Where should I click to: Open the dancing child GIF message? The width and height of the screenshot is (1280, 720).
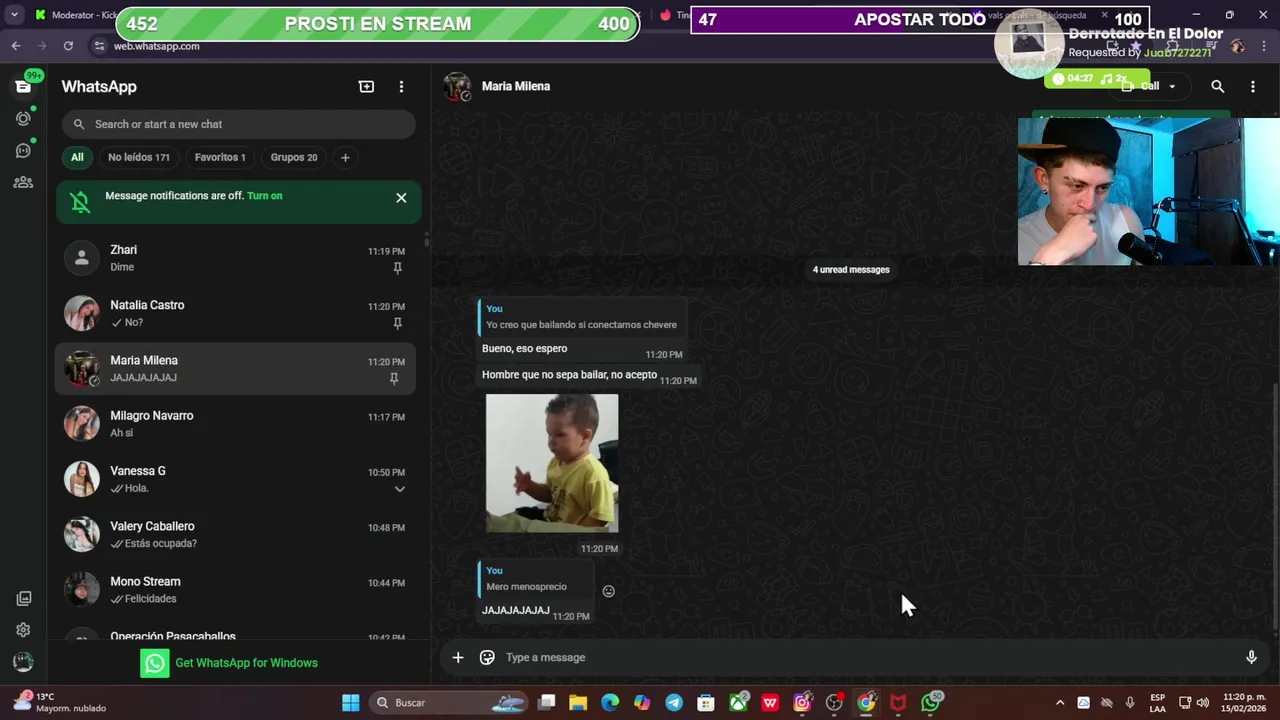tap(552, 463)
